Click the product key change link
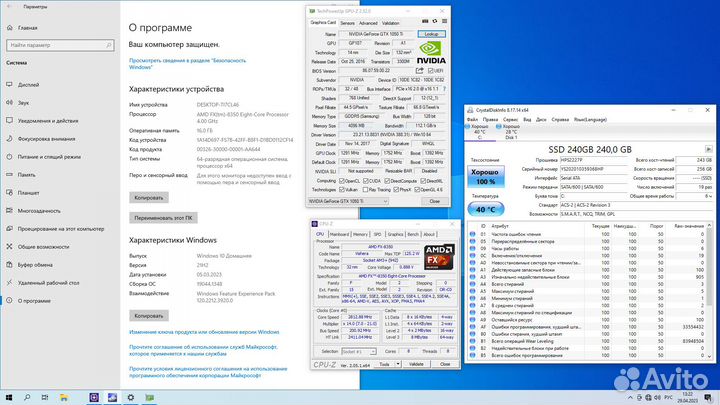720x405 pixels. pos(204,332)
